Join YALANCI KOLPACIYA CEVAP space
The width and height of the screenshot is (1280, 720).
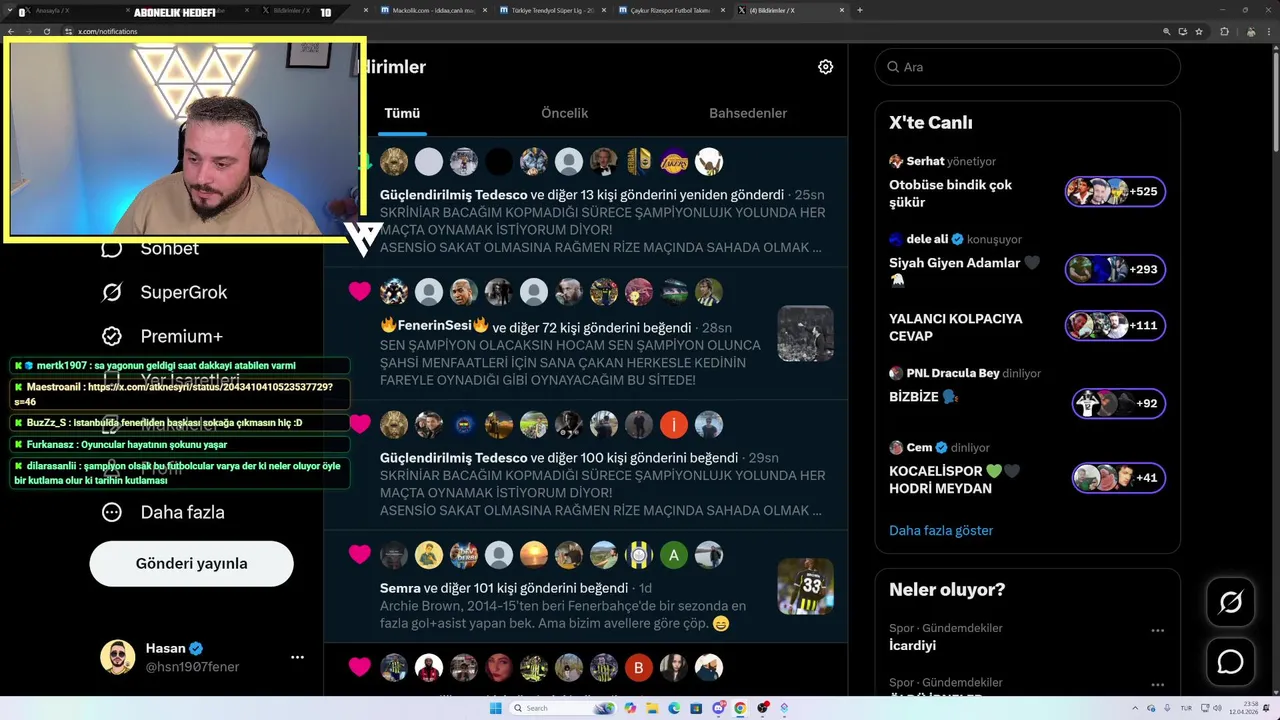click(x=1115, y=326)
